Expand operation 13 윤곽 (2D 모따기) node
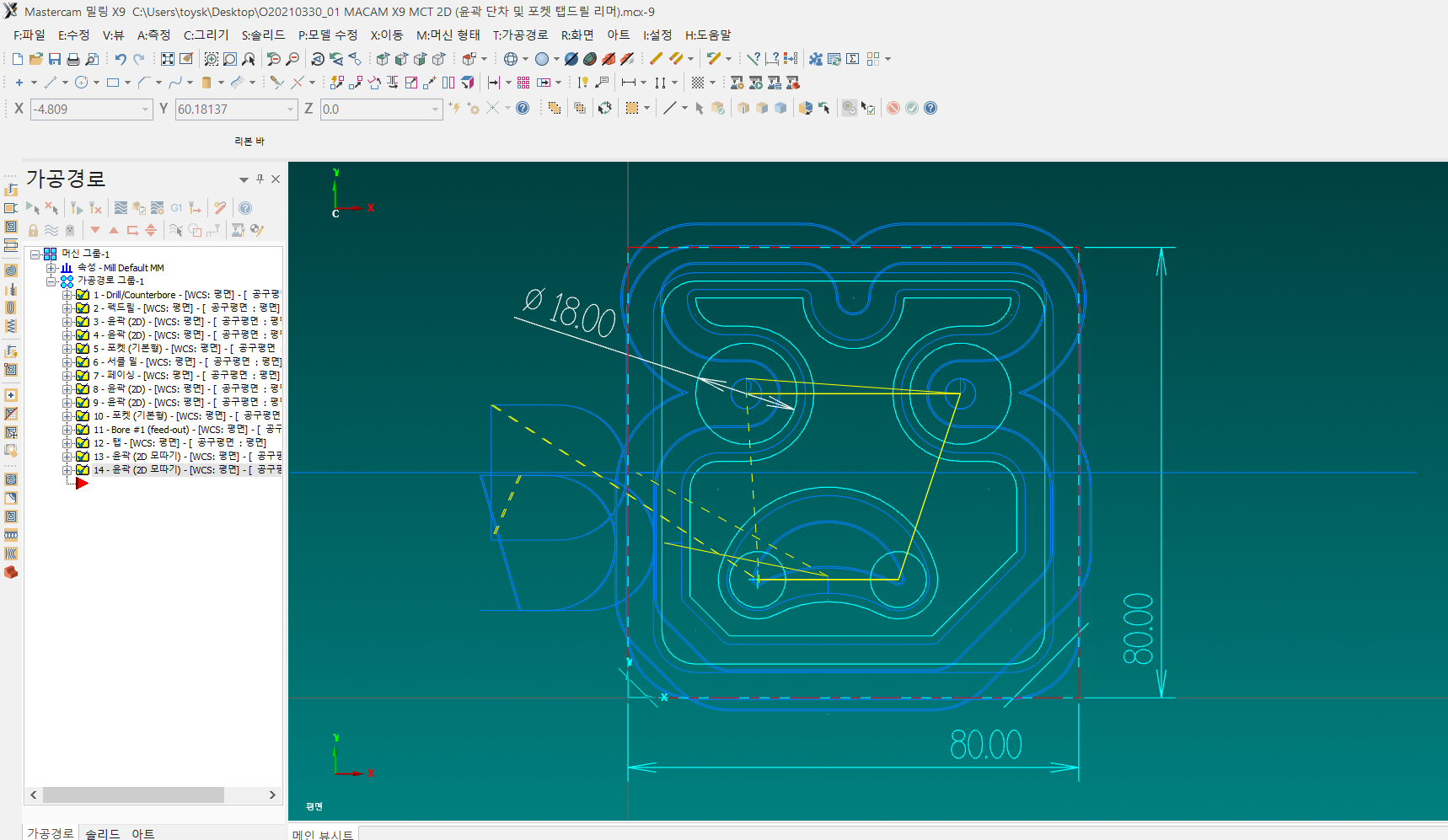 point(67,456)
